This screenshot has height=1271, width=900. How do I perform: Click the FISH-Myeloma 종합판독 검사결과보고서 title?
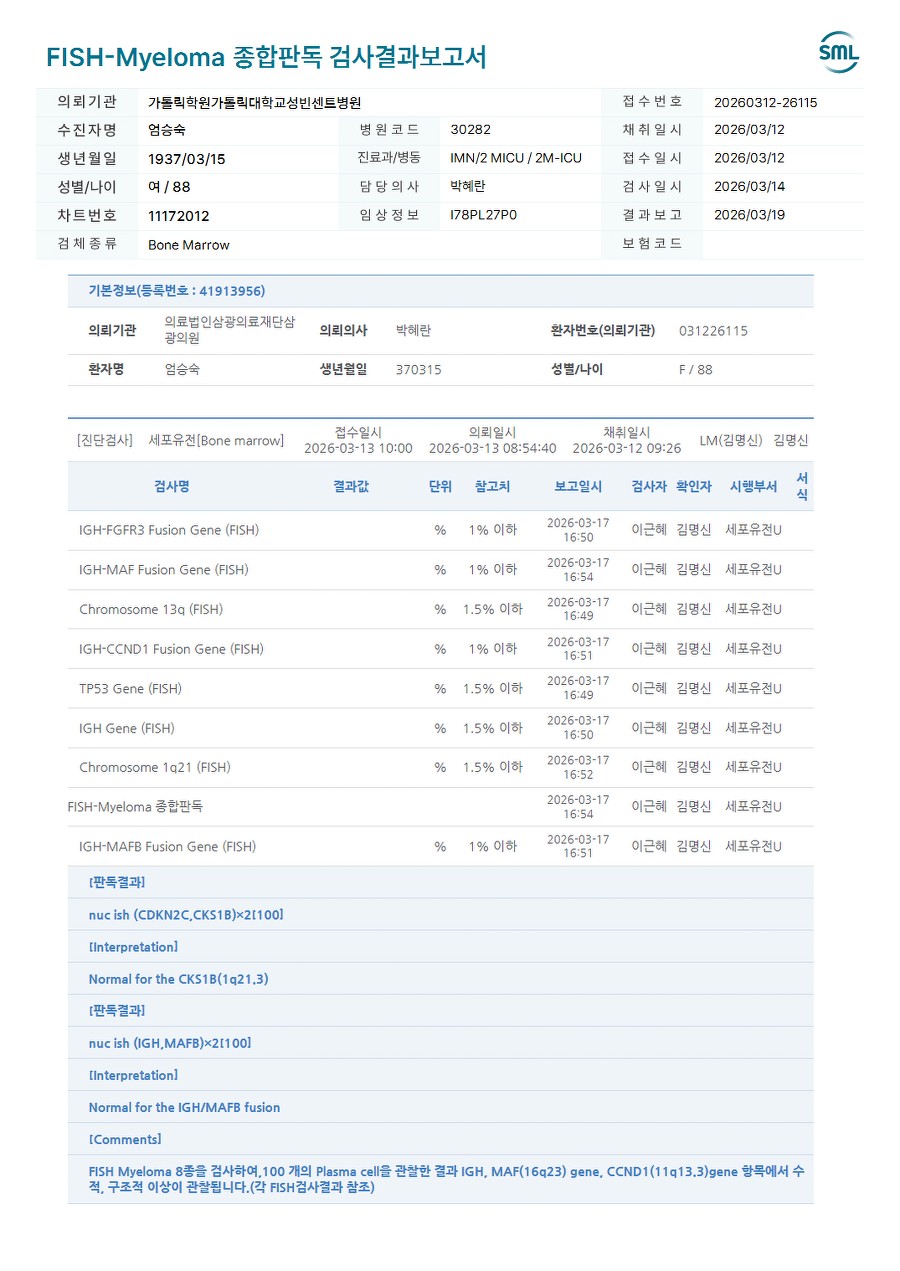tap(266, 57)
